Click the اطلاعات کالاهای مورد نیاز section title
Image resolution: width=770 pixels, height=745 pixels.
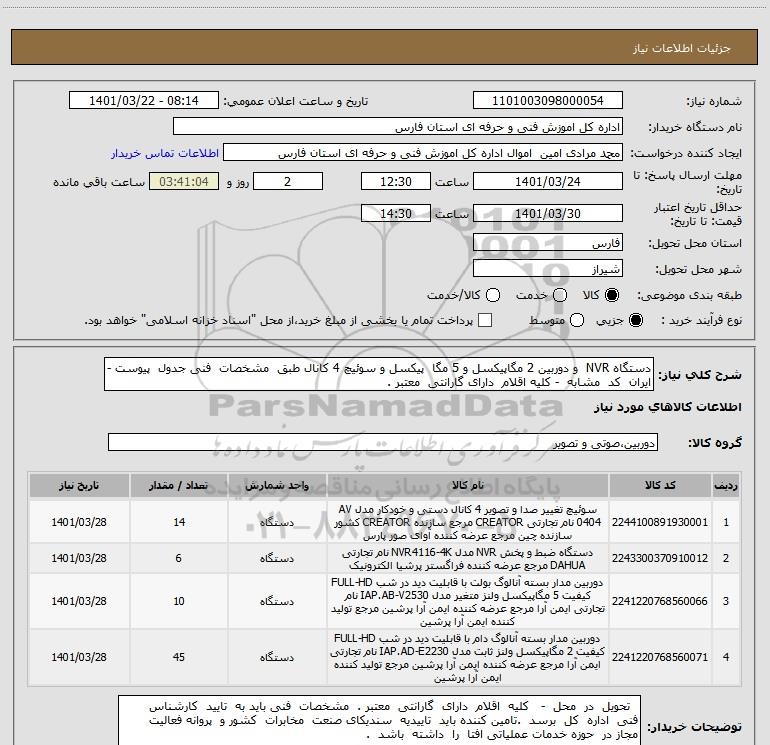(667, 407)
